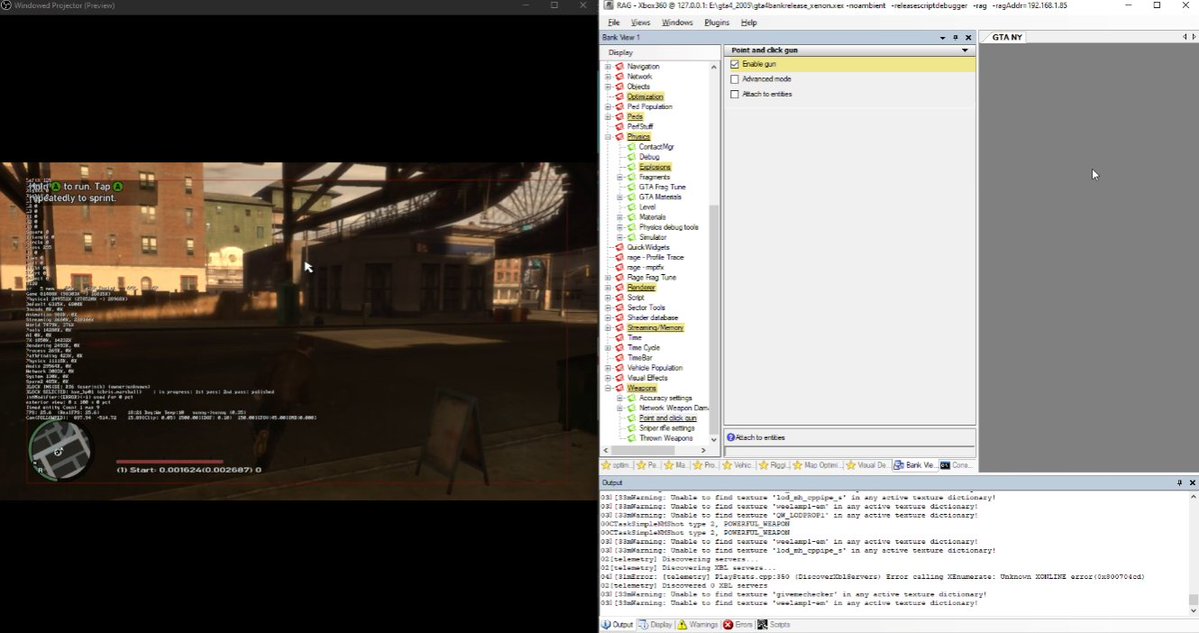Click the green widget icon beside ContactMgr
Viewport: 1199px width, 633px height.
pyautogui.click(x=632, y=147)
